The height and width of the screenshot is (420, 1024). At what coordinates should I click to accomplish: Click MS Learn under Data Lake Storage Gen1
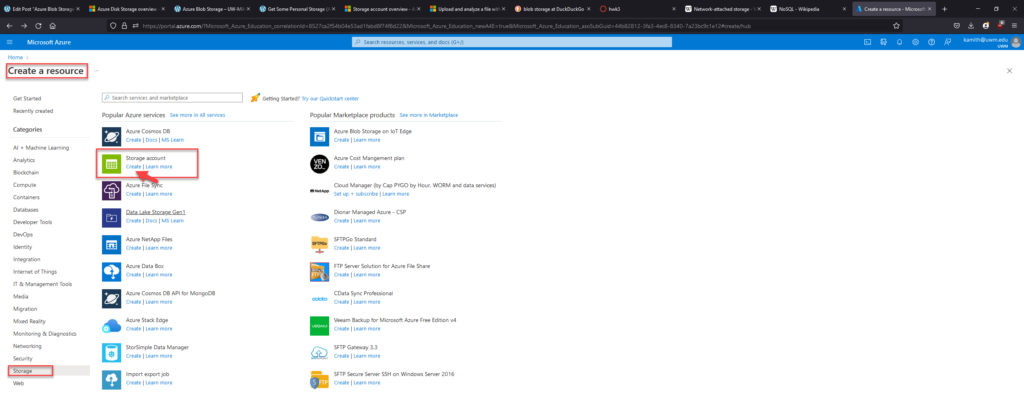[172, 221]
